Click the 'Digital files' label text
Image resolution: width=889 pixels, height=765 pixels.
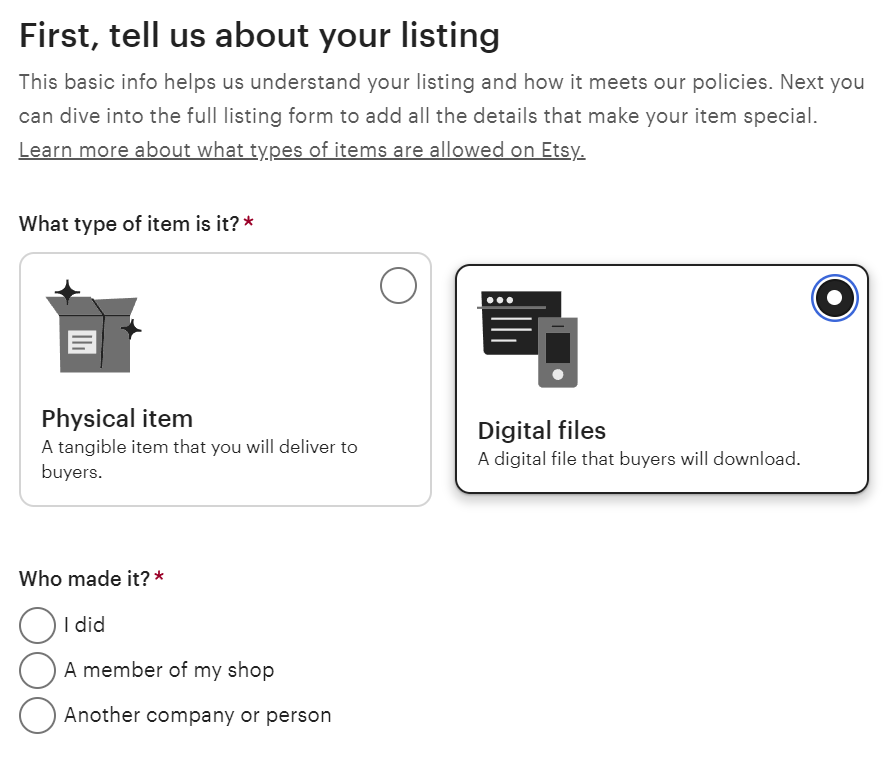(x=541, y=430)
